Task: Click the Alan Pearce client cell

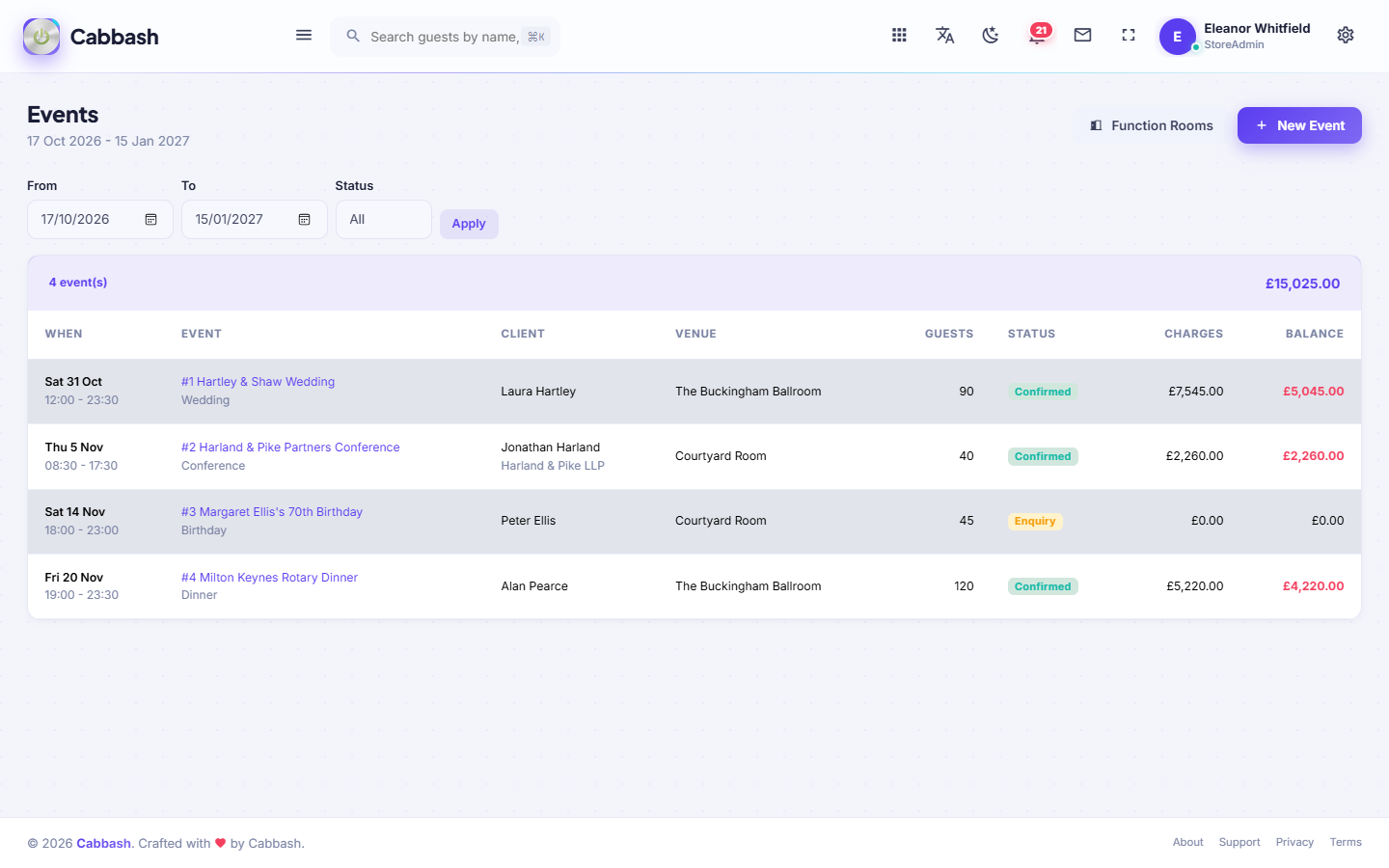Action: coord(534,586)
